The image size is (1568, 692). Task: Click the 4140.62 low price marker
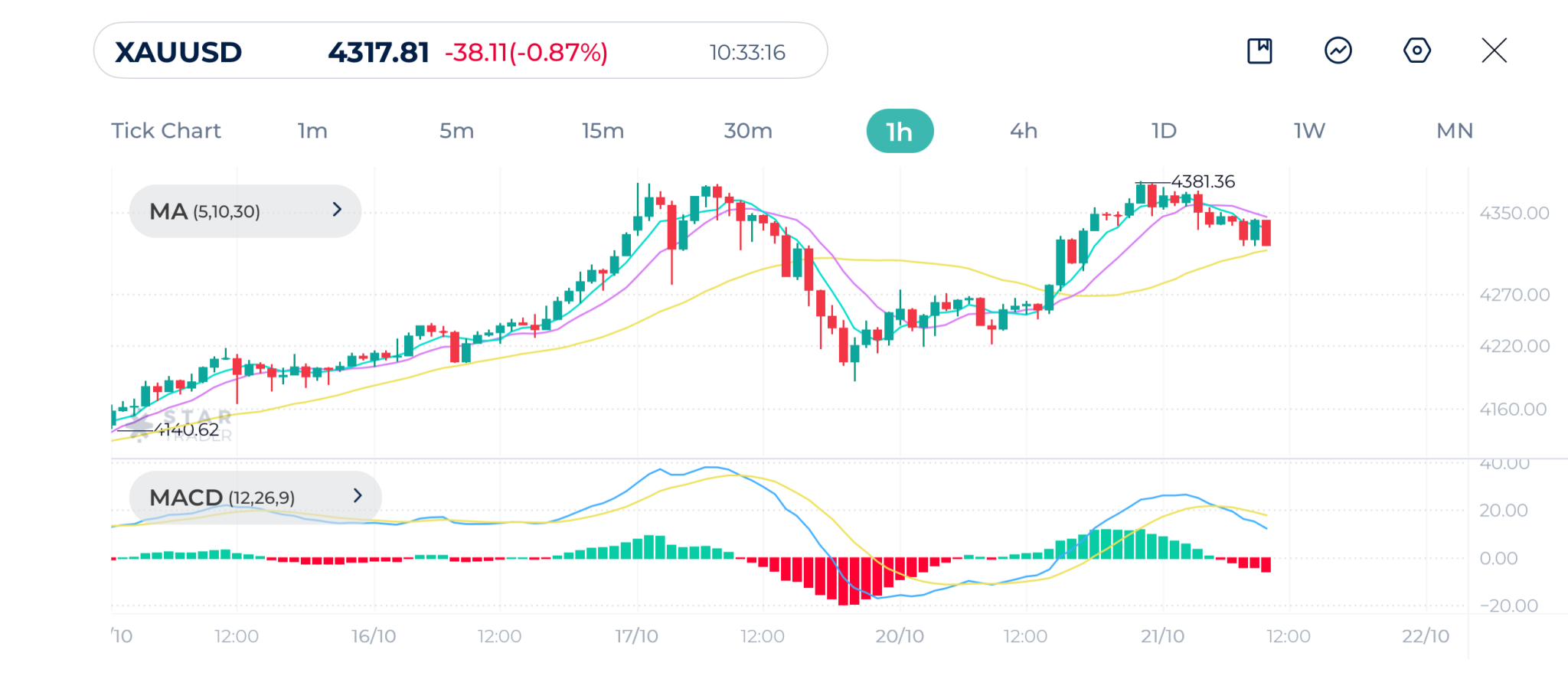[x=188, y=429]
